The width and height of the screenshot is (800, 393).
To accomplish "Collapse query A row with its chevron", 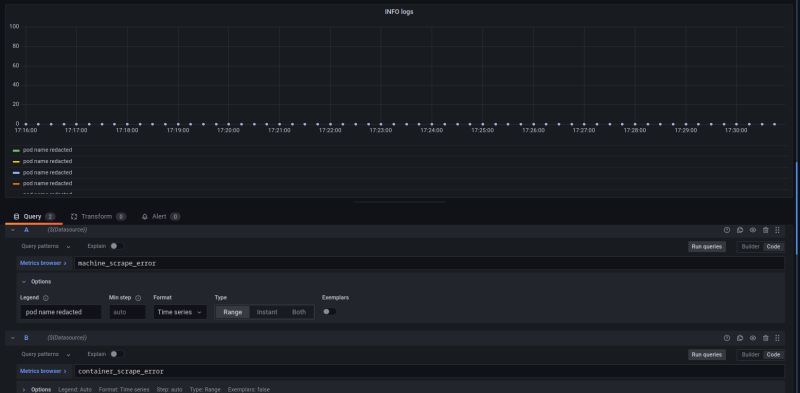I will coord(13,230).
